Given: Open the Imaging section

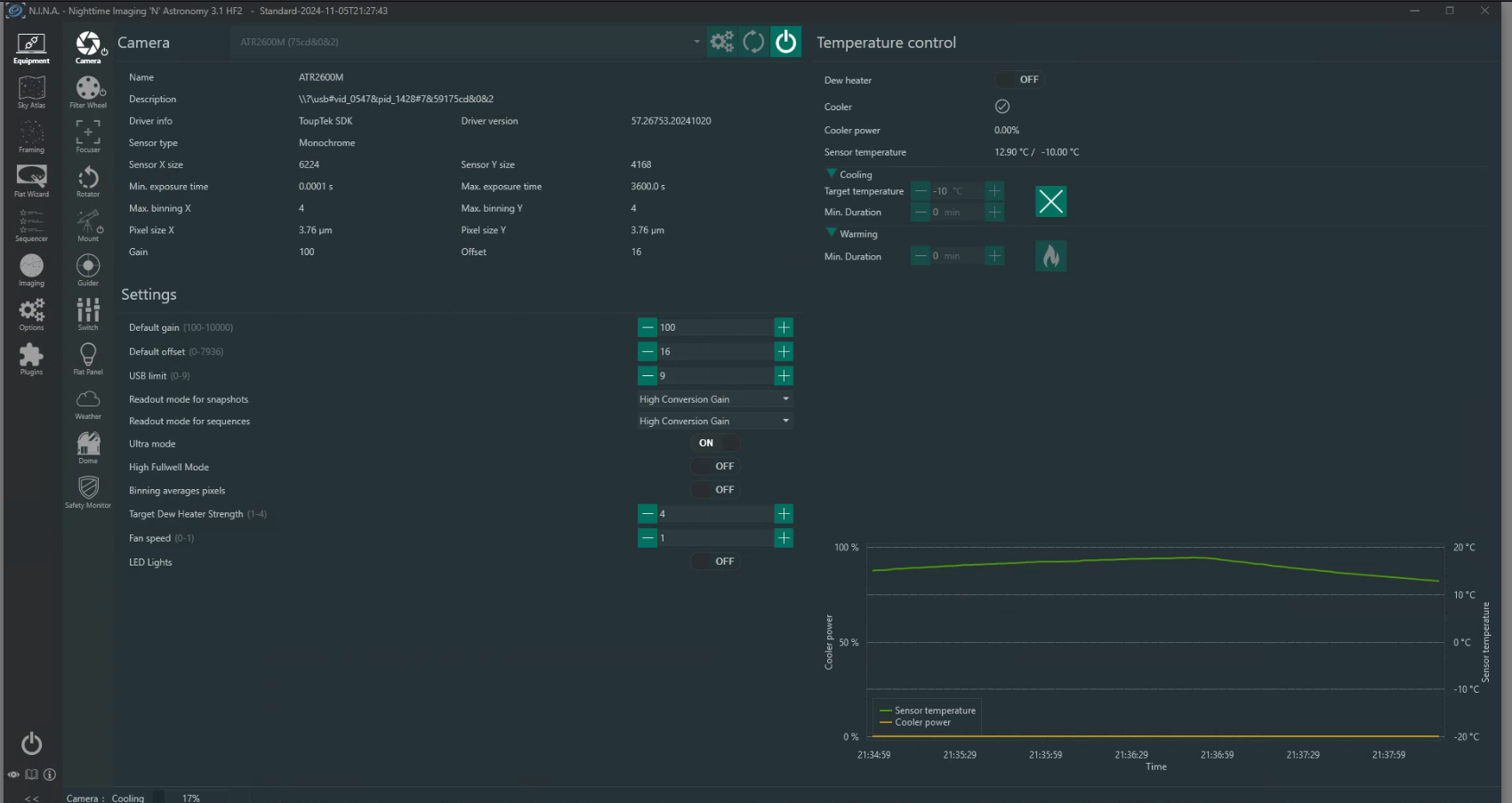Looking at the screenshot, I should pos(31,270).
